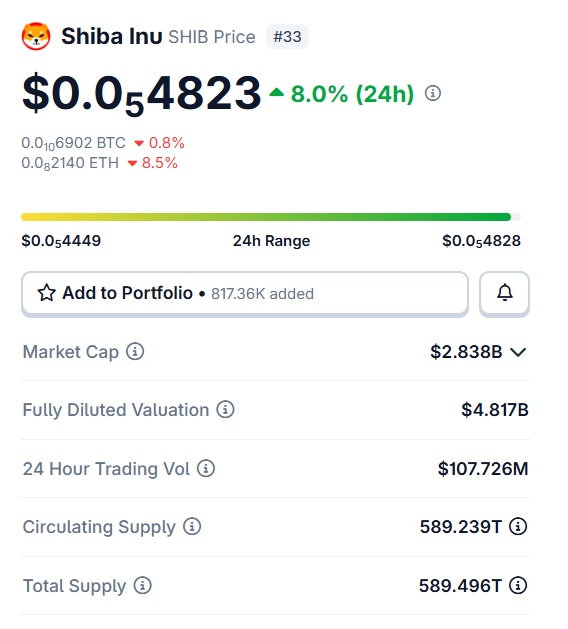Click the 817.36K added text
This screenshot has width=568, height=629.
(x=262, y=294)
